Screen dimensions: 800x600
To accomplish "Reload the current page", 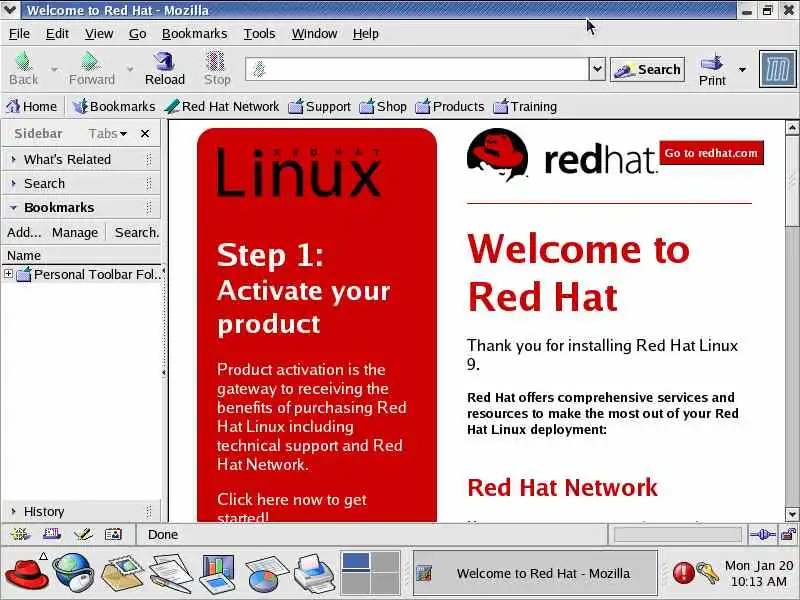I will click(x=164, y=68).
